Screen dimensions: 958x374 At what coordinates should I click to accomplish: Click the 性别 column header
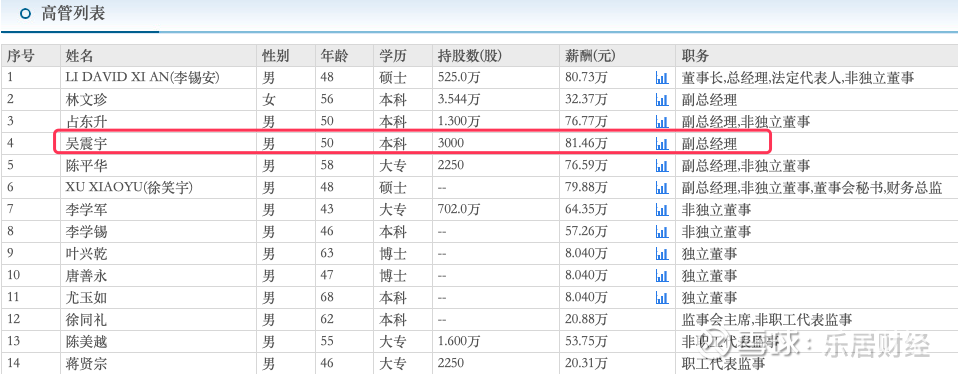276,56
